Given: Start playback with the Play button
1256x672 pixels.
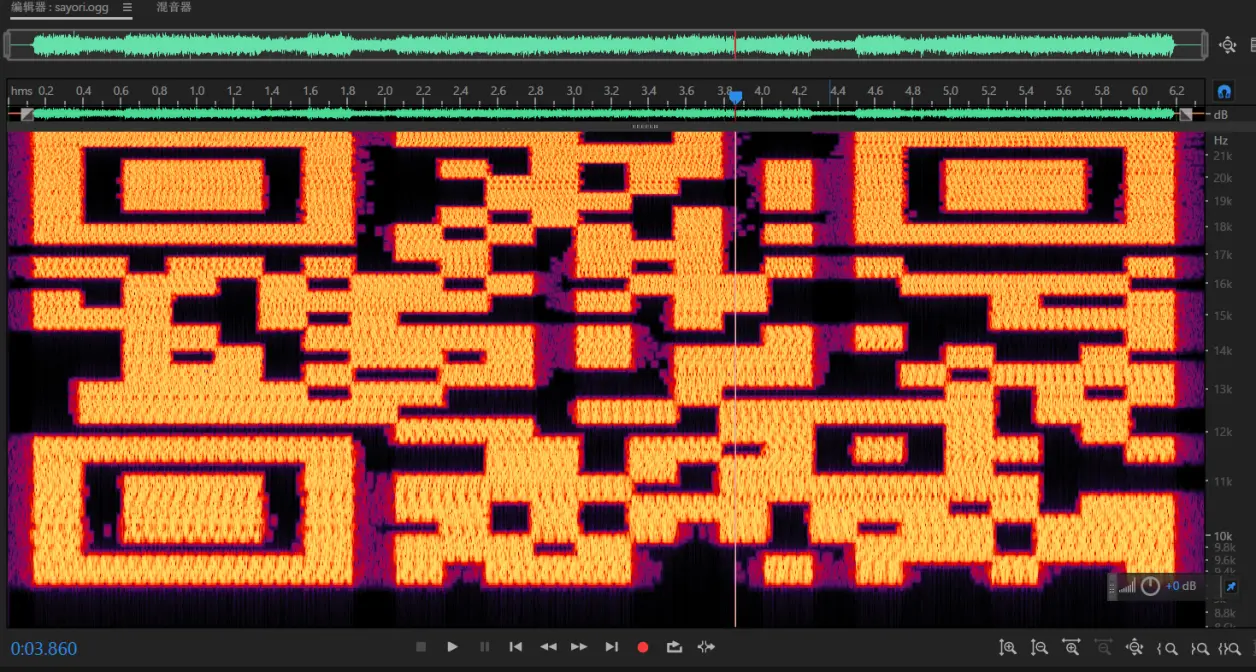Looking at the screenshot, I should pyautogui.click(x=452, y=647).
